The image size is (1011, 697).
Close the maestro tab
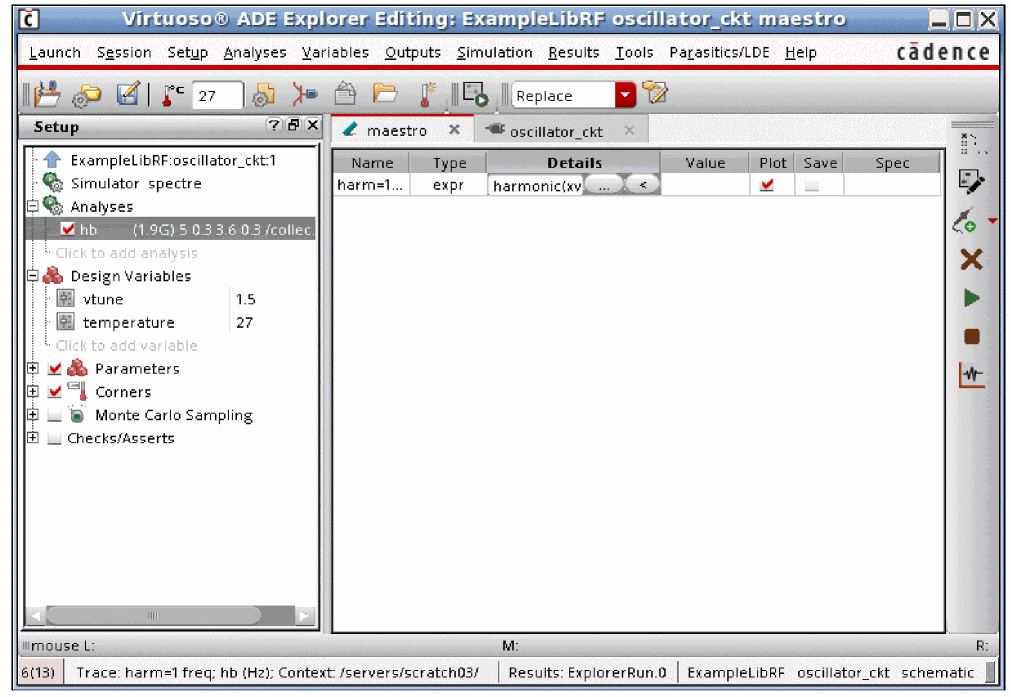pyautogui.click(x=455, y=130)
